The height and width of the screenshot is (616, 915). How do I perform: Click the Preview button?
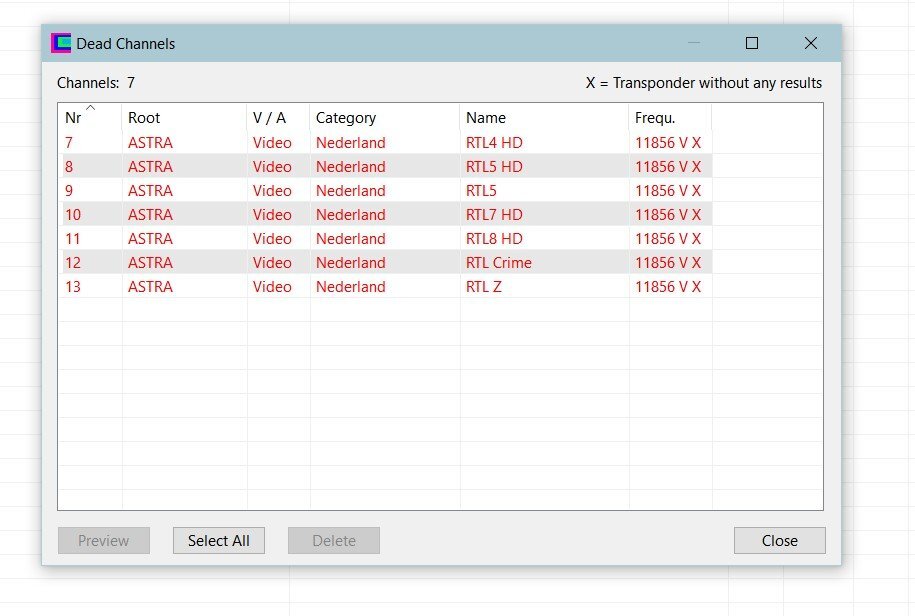click(104, 541)
